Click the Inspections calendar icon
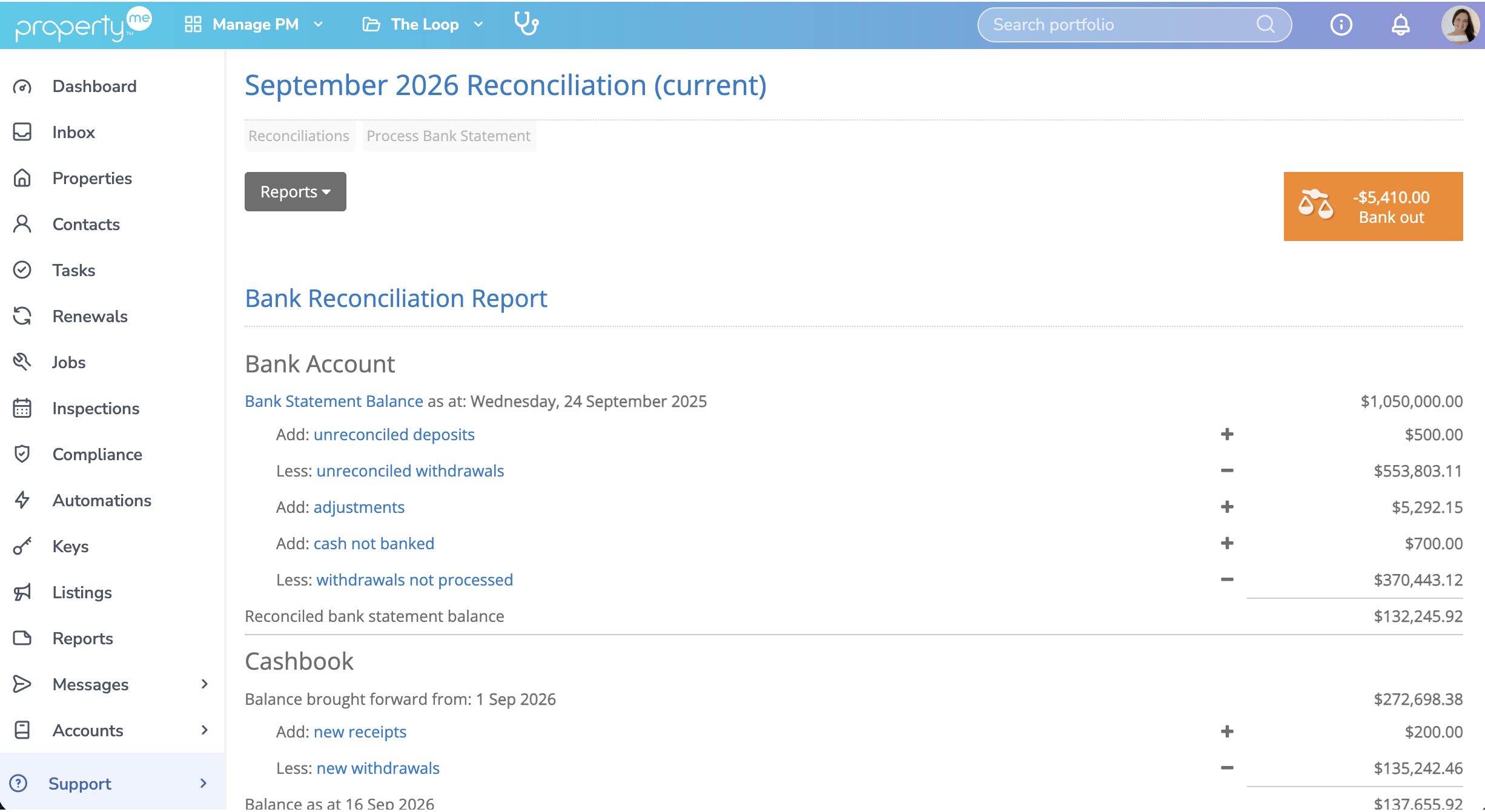 click(x=22, y=408)
